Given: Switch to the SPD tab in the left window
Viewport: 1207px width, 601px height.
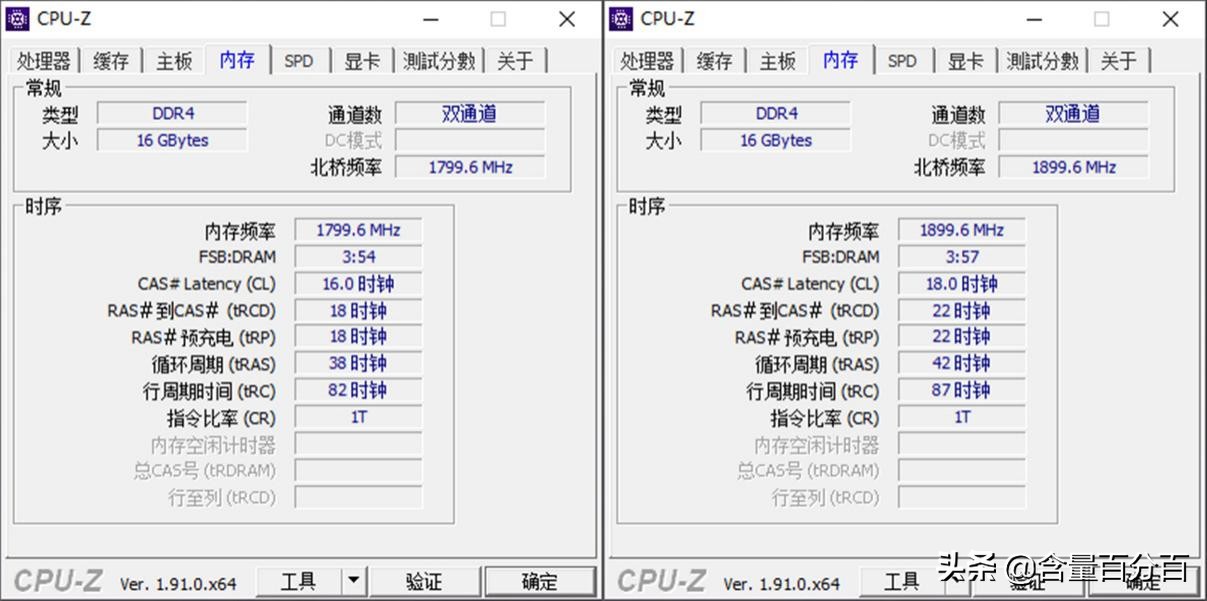Looking at the screenshot, I should pyautogui.click(x=299, y=61).
